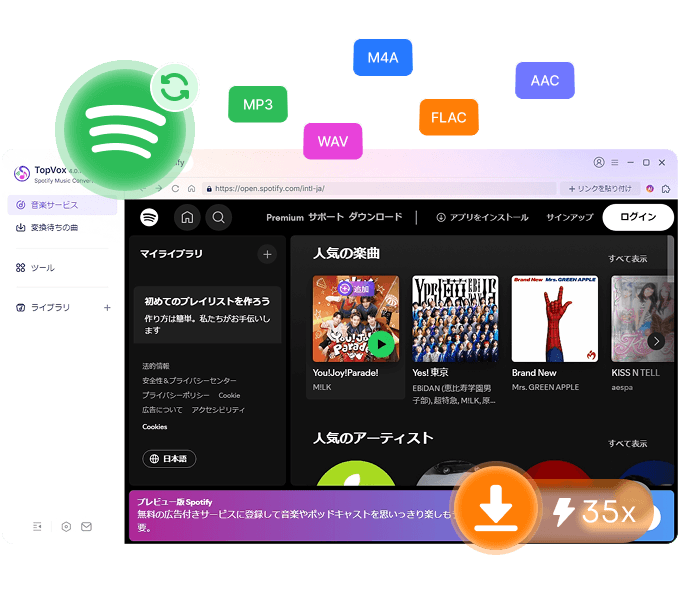Click the Brand New title text
Screen dimensions: 680x600
click(534, 373)
